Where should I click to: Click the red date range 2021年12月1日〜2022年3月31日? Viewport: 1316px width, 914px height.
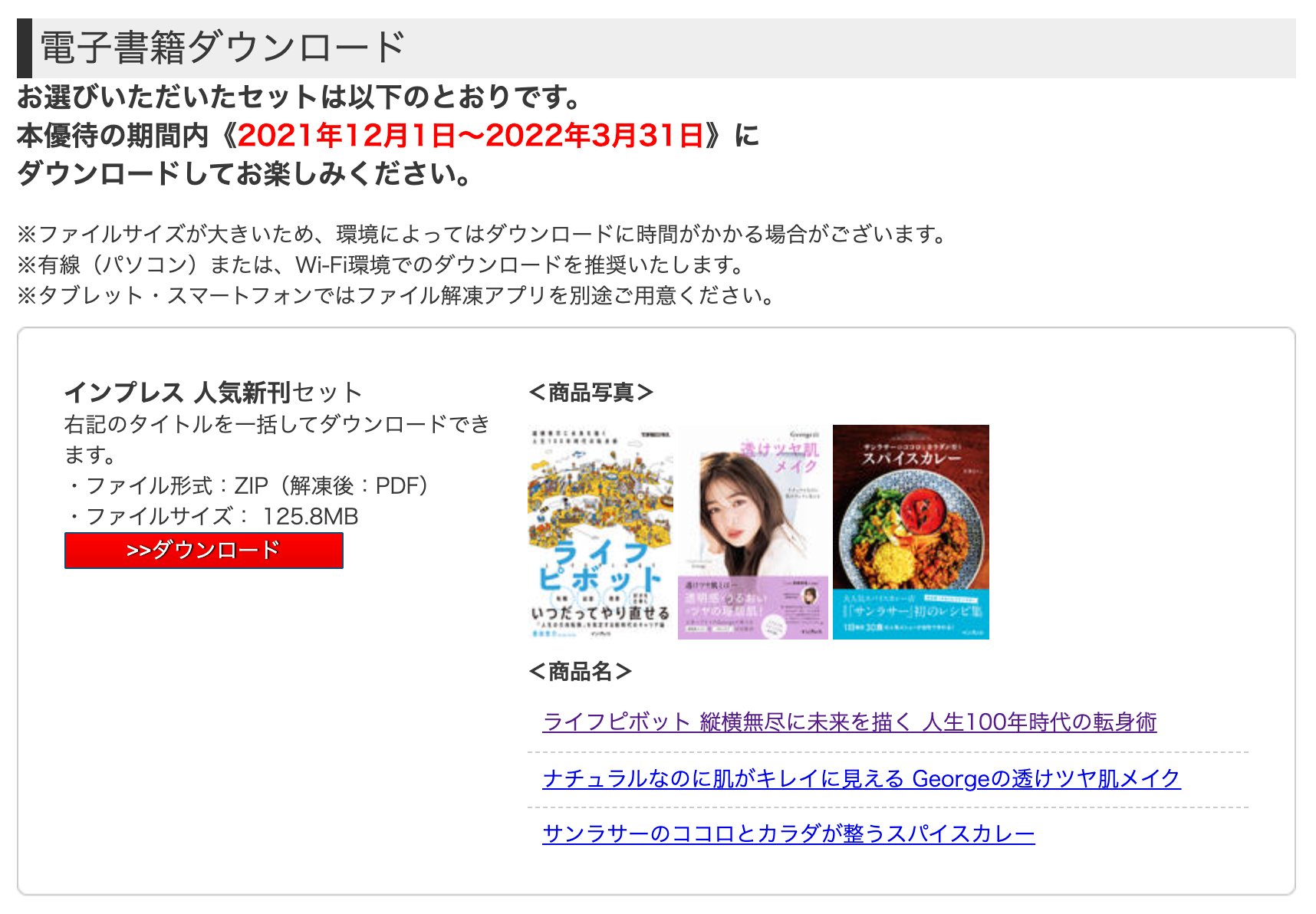pyautogui.click(x=470, y=136)
